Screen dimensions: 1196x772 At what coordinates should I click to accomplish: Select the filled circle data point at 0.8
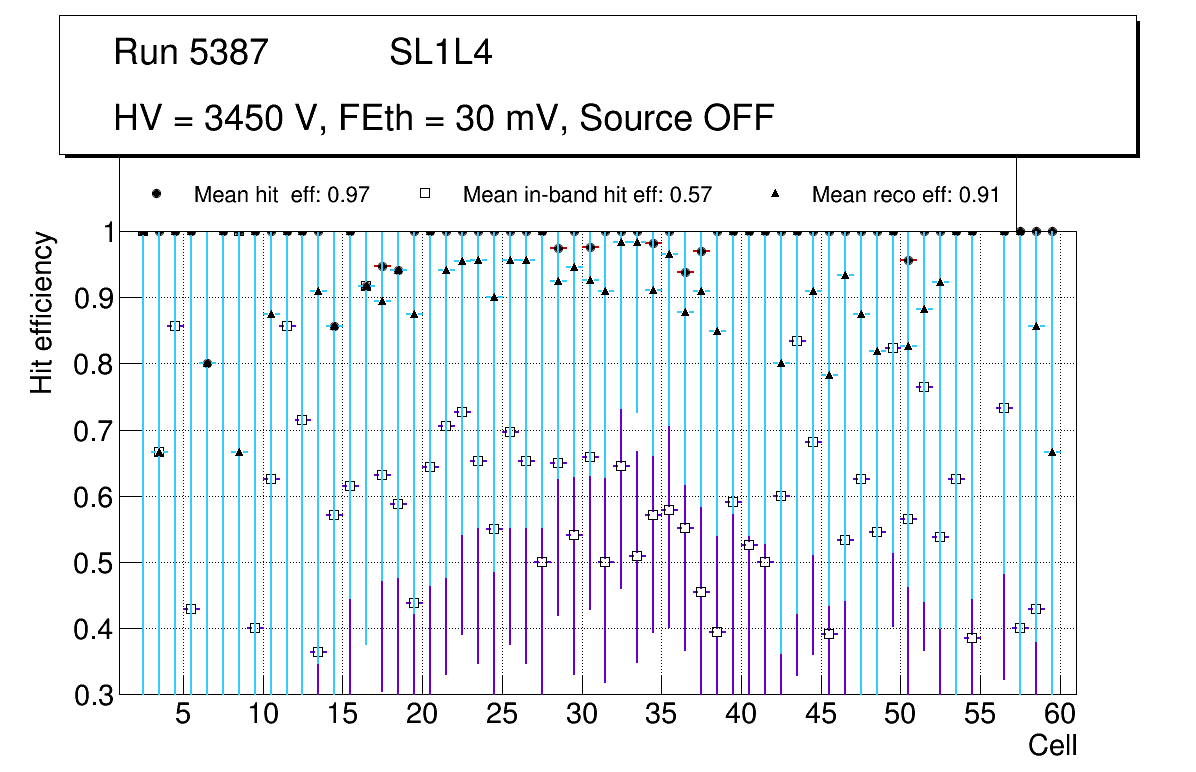(207, 364)
